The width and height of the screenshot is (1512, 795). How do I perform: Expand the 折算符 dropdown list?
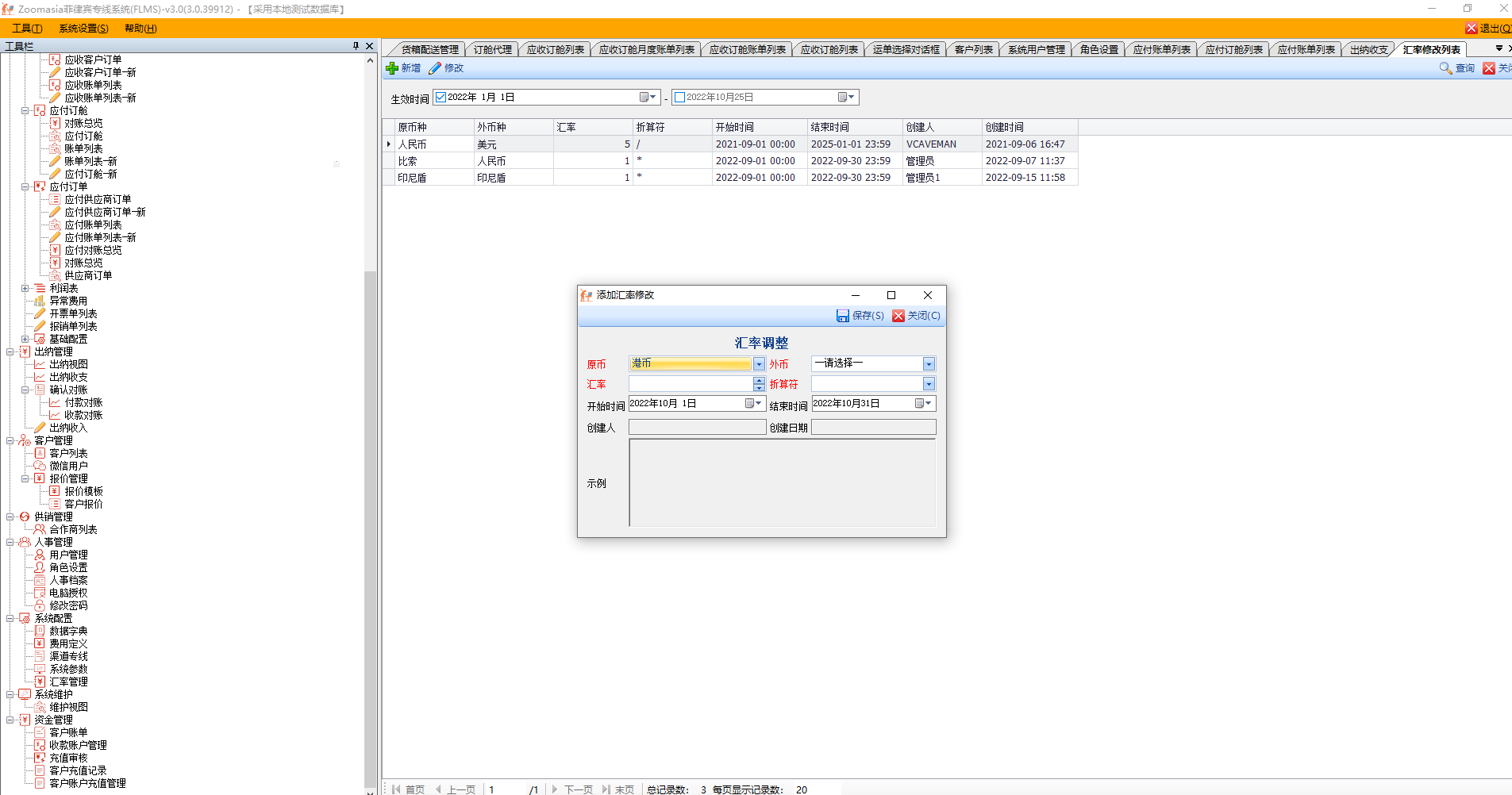(929, 384)
